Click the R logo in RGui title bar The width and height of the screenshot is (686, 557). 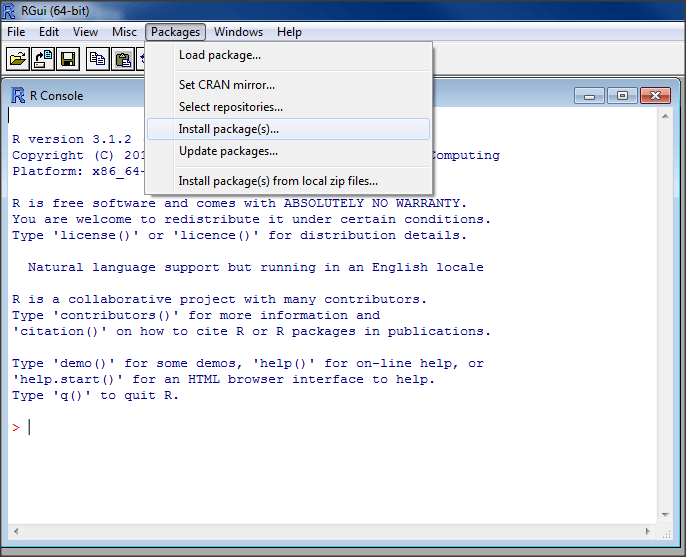[9, 11]
